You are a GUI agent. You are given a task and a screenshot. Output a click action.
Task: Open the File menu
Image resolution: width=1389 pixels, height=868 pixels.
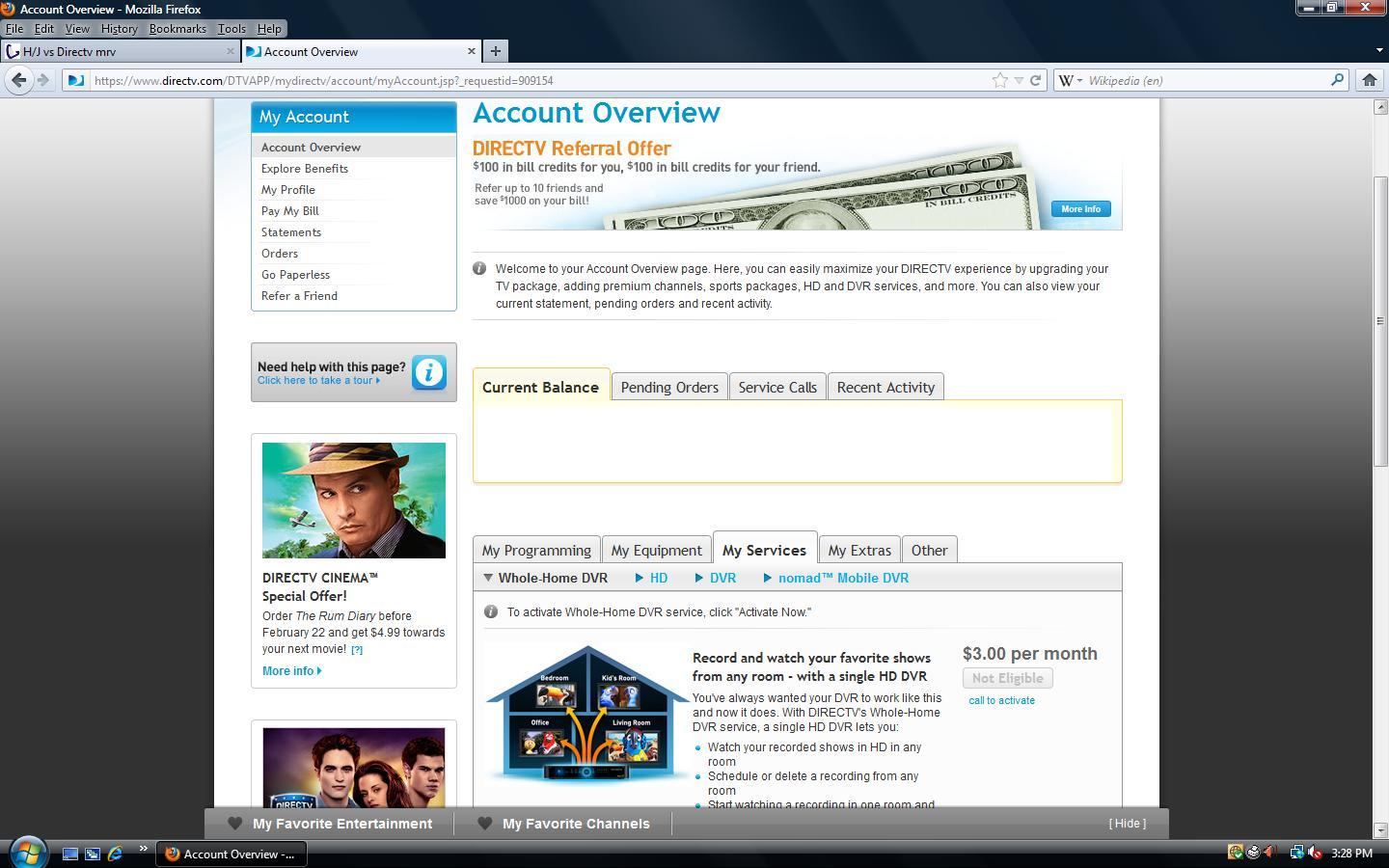coord(14,29)
